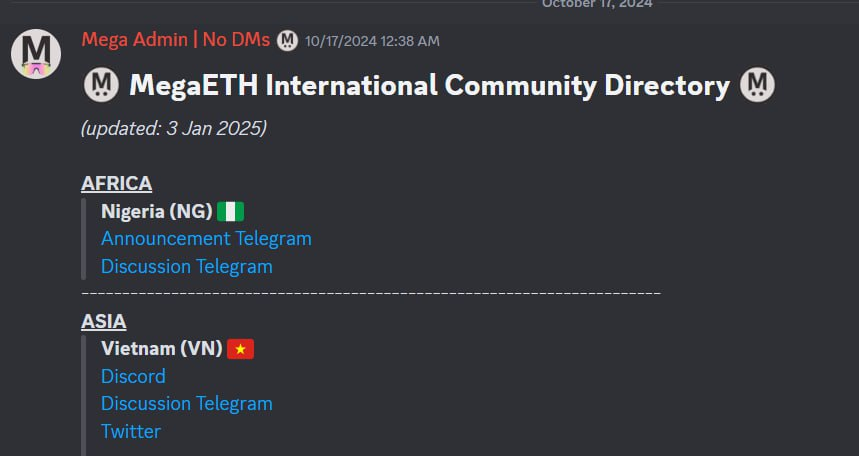Open the Vietnam Twitter link
859x456 pixels.
click(131, 431)
